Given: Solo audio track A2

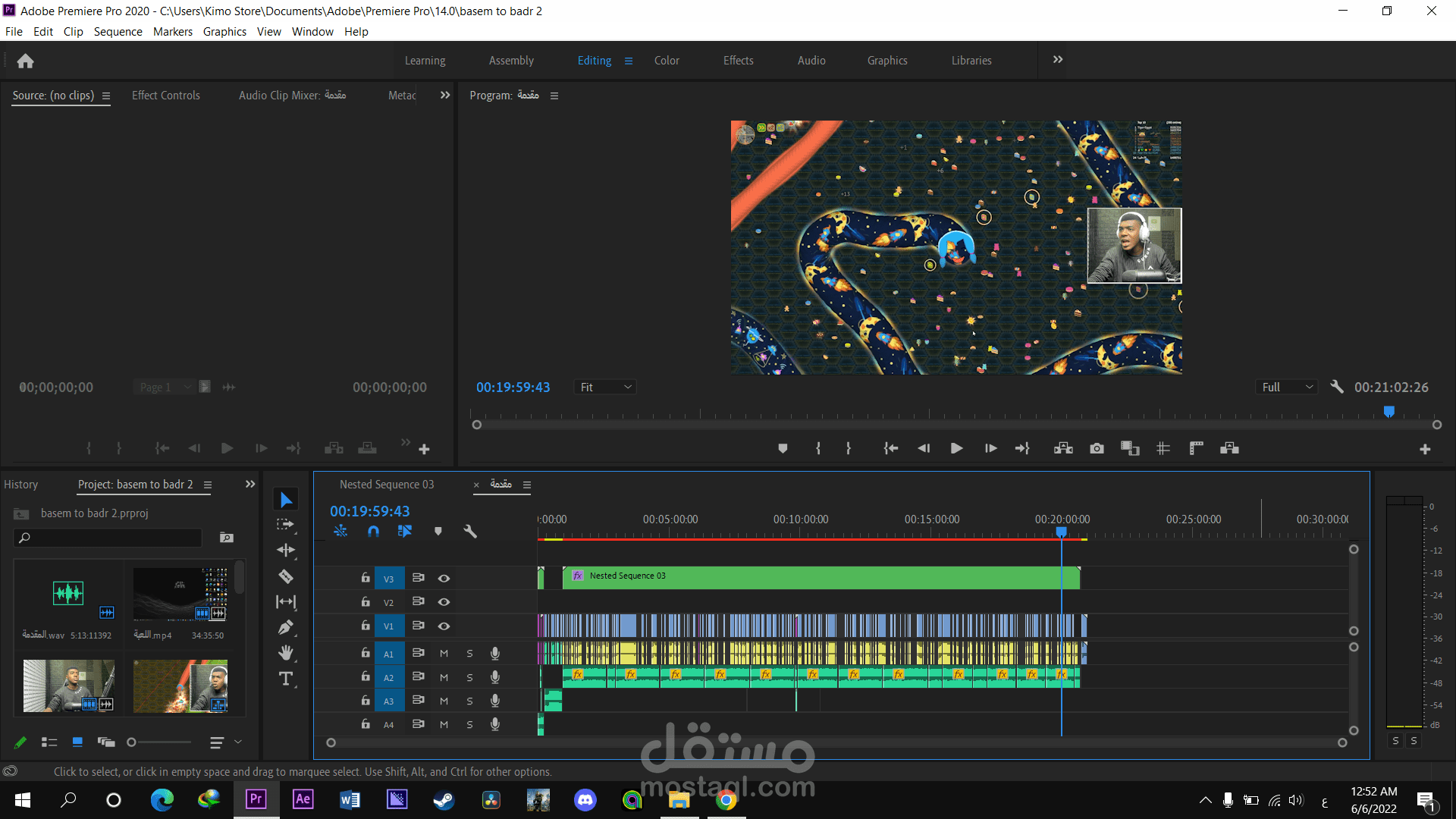Looking at the screenshot, I should click(x=469, y=677).
